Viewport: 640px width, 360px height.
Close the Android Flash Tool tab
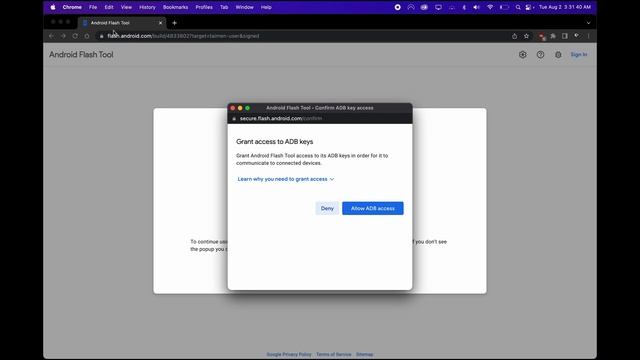[160, 23]
